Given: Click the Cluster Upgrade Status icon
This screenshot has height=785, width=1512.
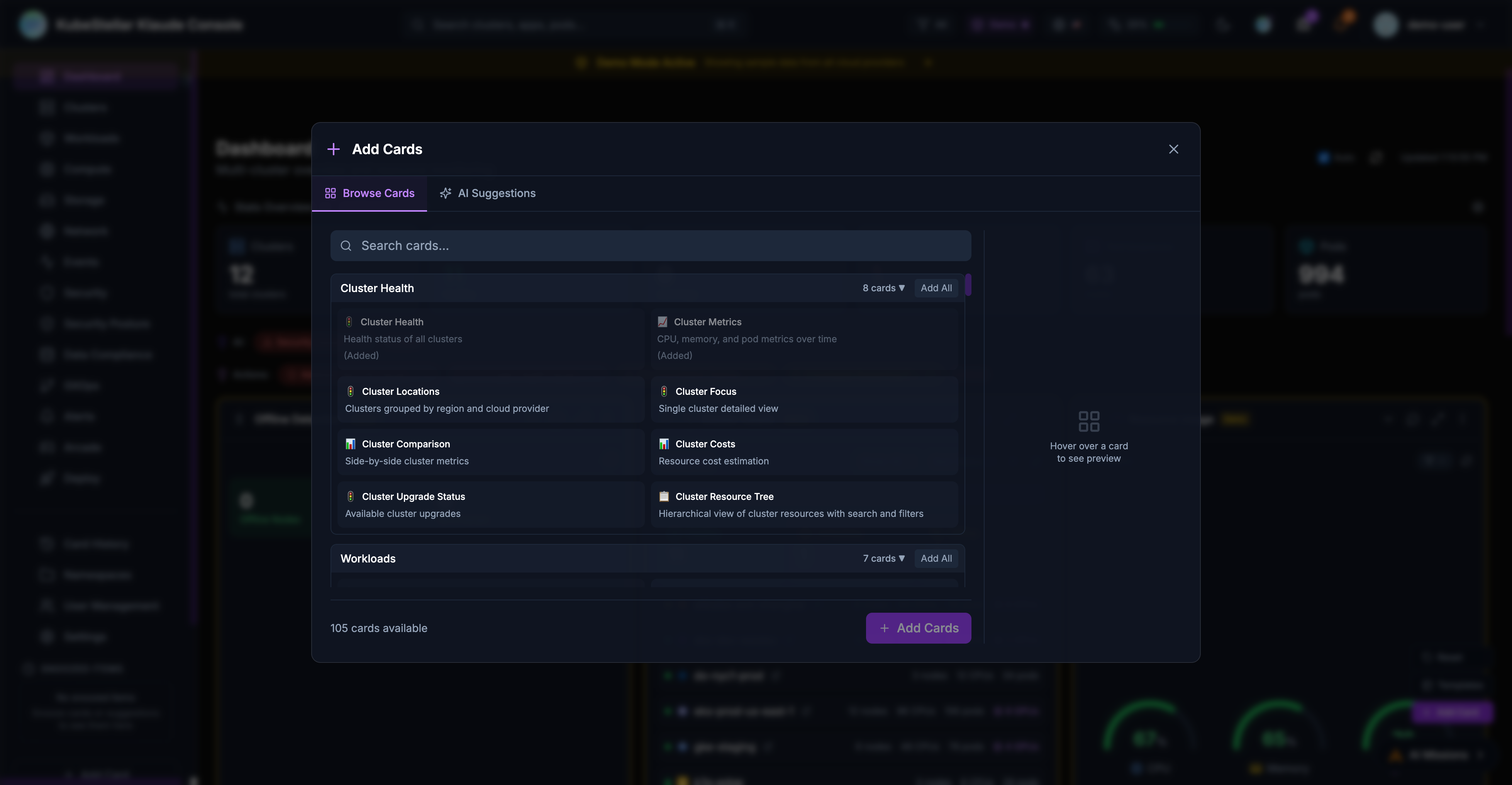Looking at the screenshot, I should point(351,497).
